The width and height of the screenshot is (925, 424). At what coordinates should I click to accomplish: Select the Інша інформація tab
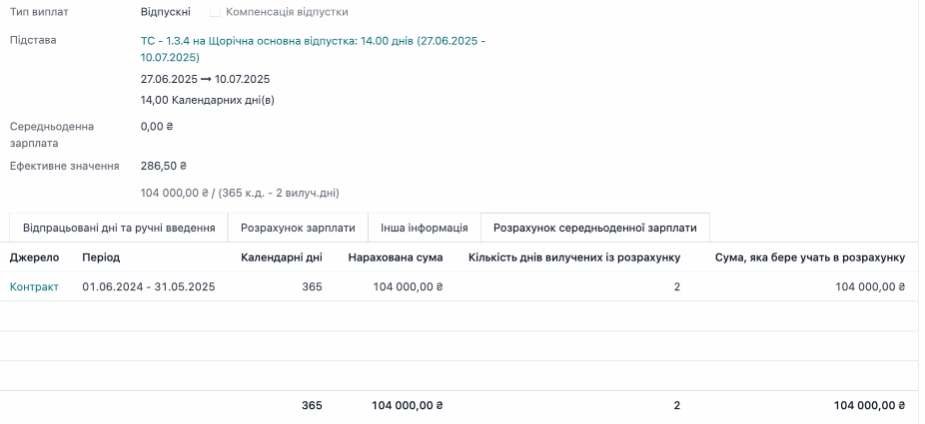[424, 228]
